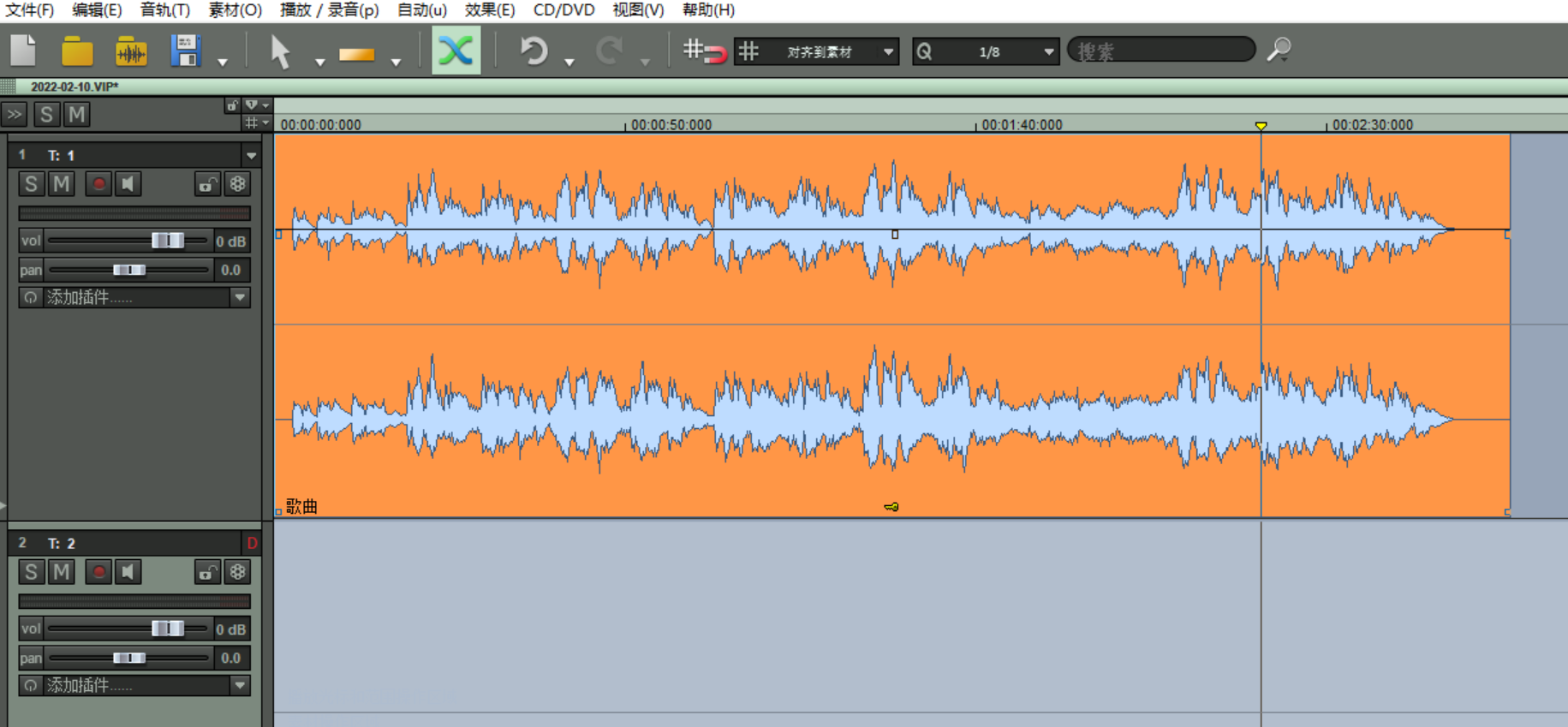Open the CD/DVD menu
This screenshot has width=1568, height=727.
tap(563, 10)
